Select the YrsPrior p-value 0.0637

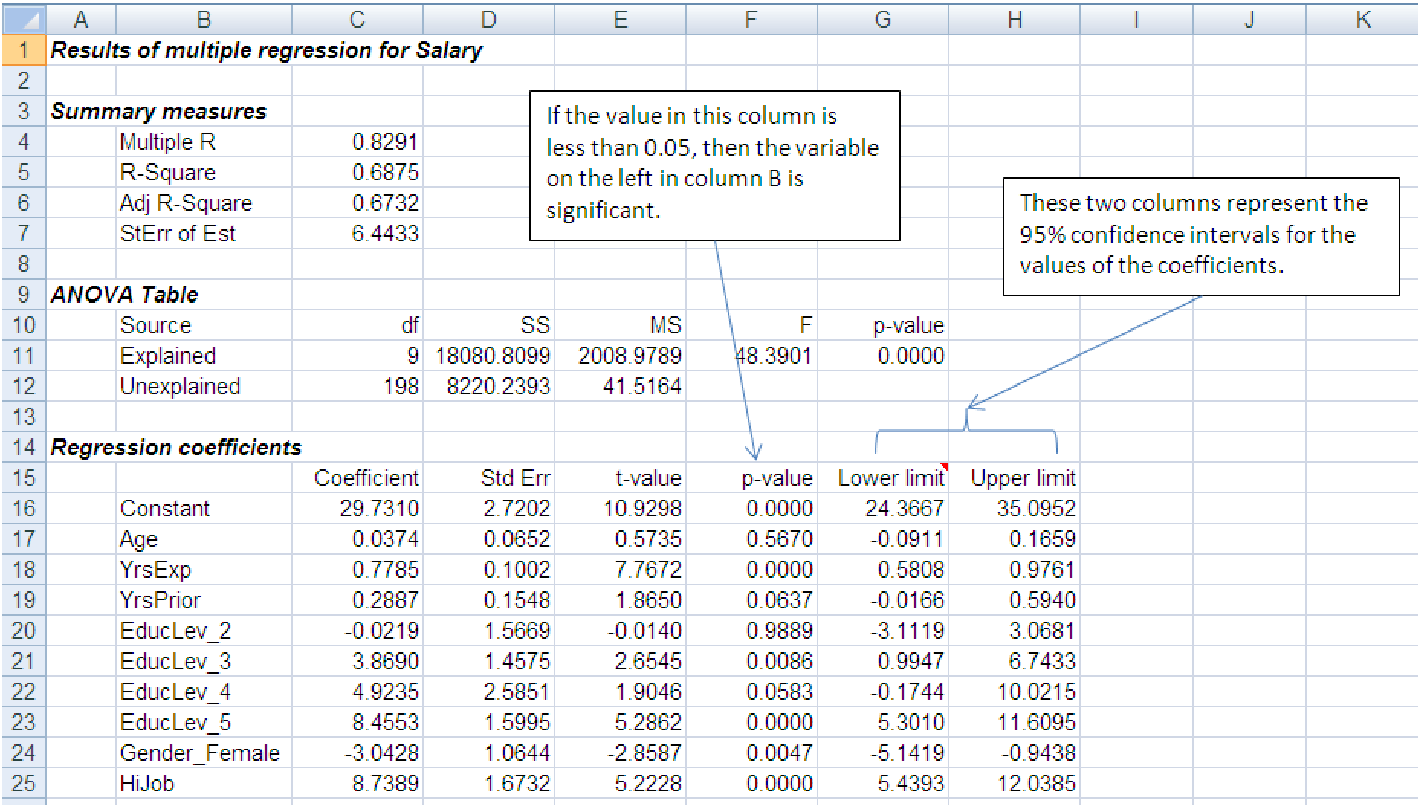751,600
